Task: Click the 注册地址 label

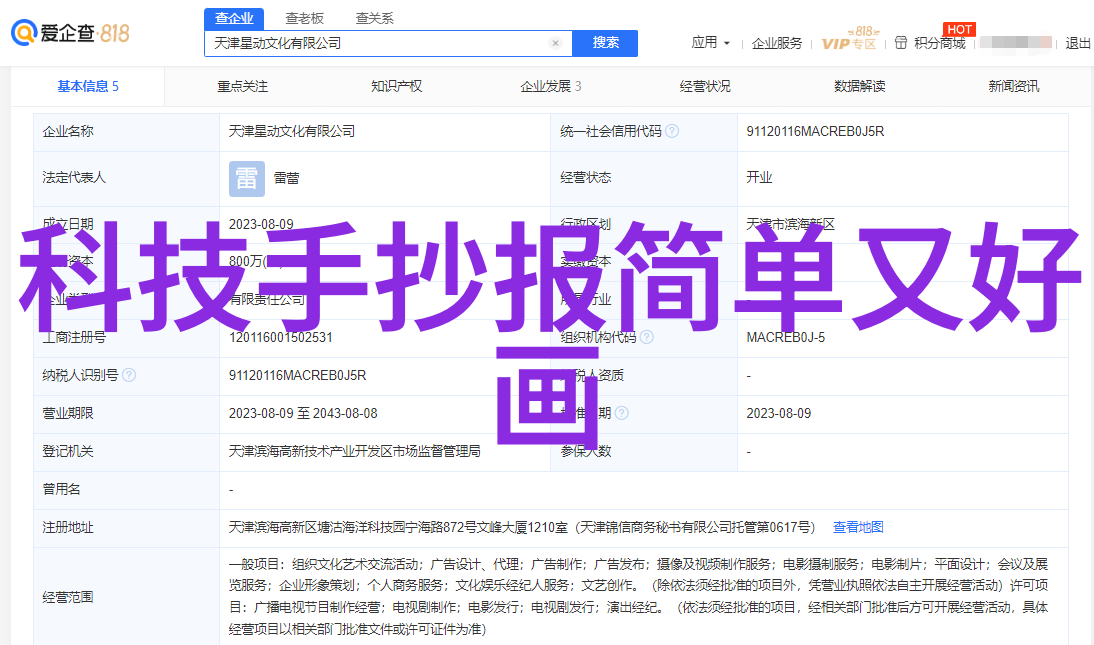Action: (x=68, y=527)
